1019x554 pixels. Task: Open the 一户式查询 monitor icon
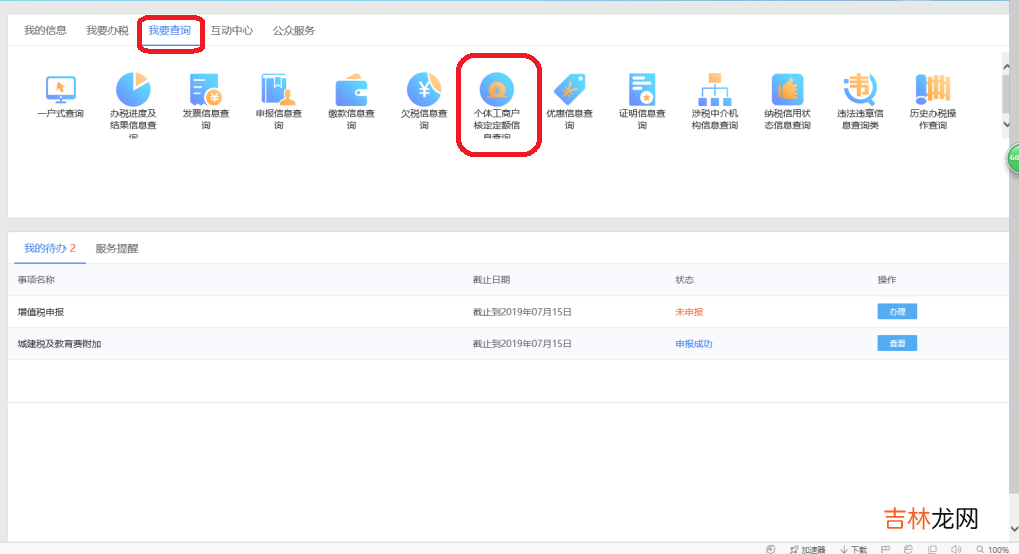click(61, 89)
